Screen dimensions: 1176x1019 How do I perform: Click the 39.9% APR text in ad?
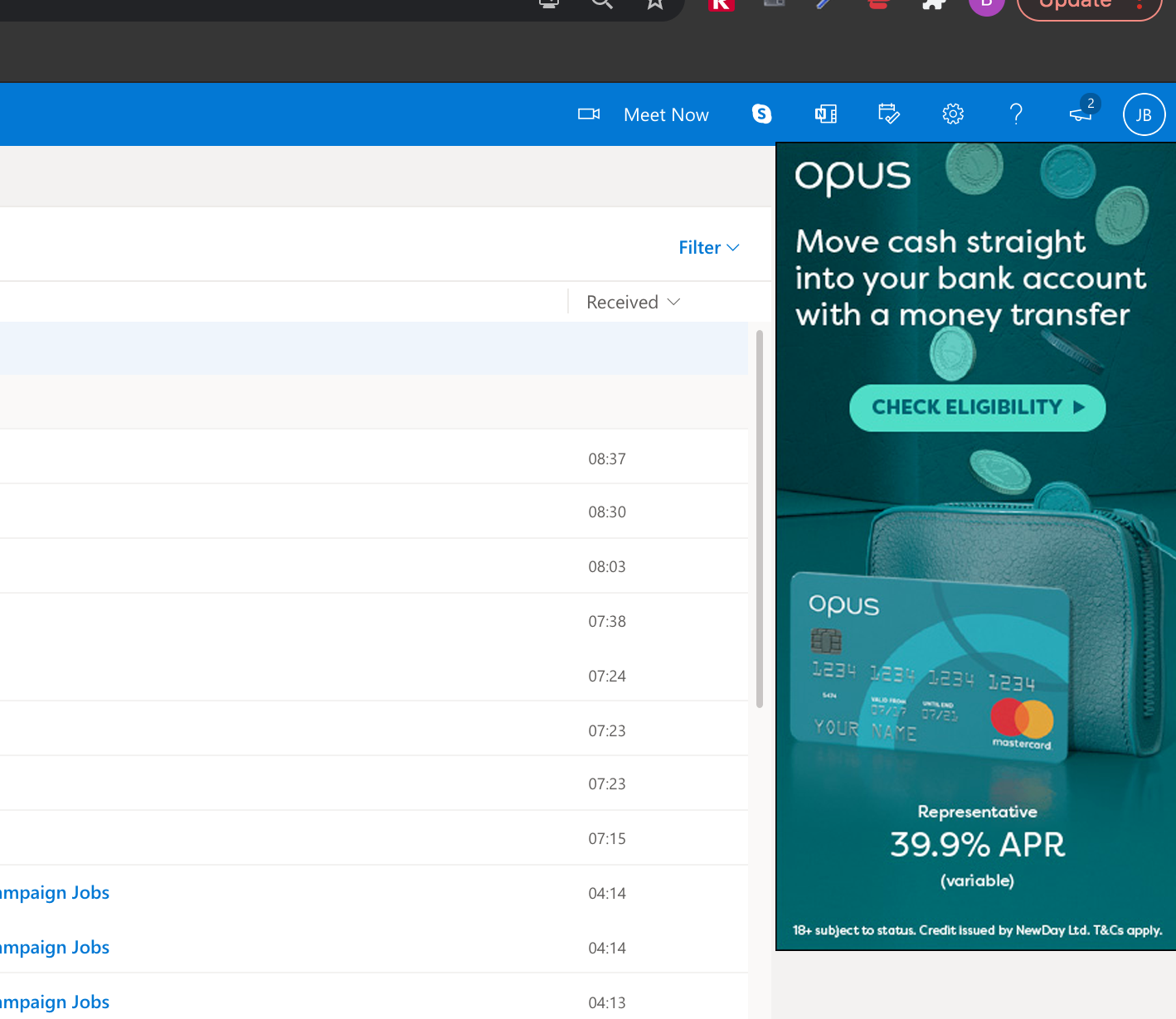(978, 845)
